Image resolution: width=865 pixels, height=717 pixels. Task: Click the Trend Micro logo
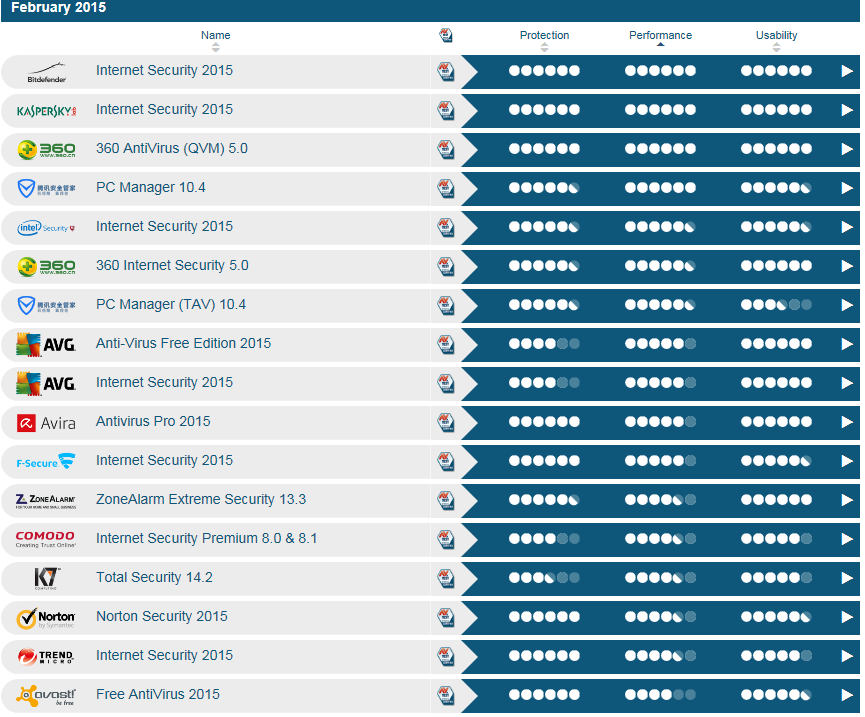[x=46, y=656]
